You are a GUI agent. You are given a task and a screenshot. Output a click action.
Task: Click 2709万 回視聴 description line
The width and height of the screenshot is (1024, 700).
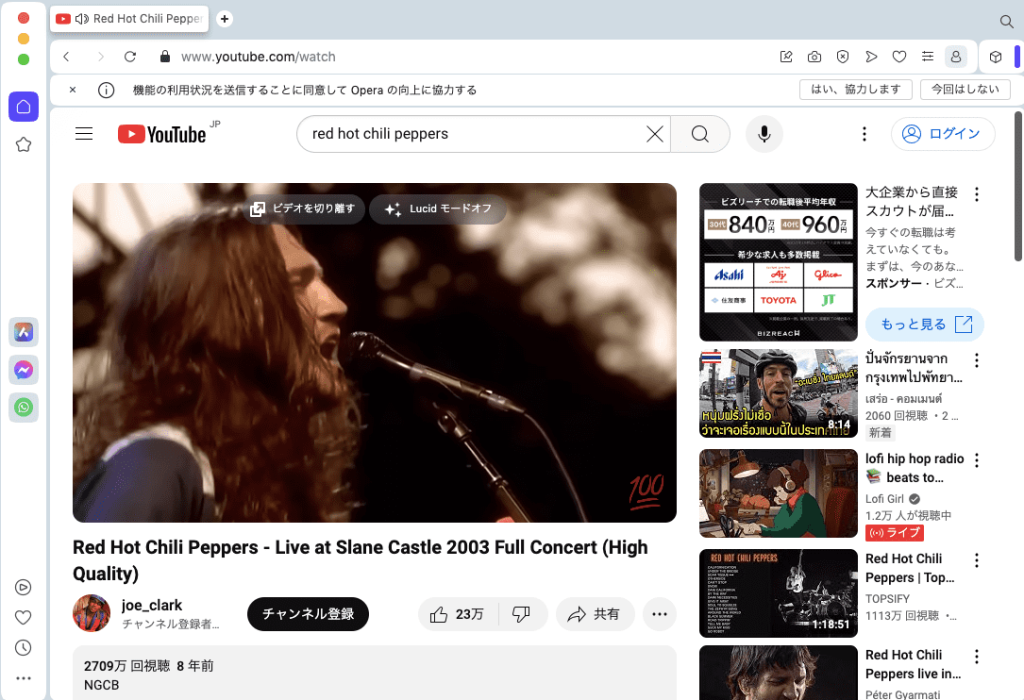point(148,666)
